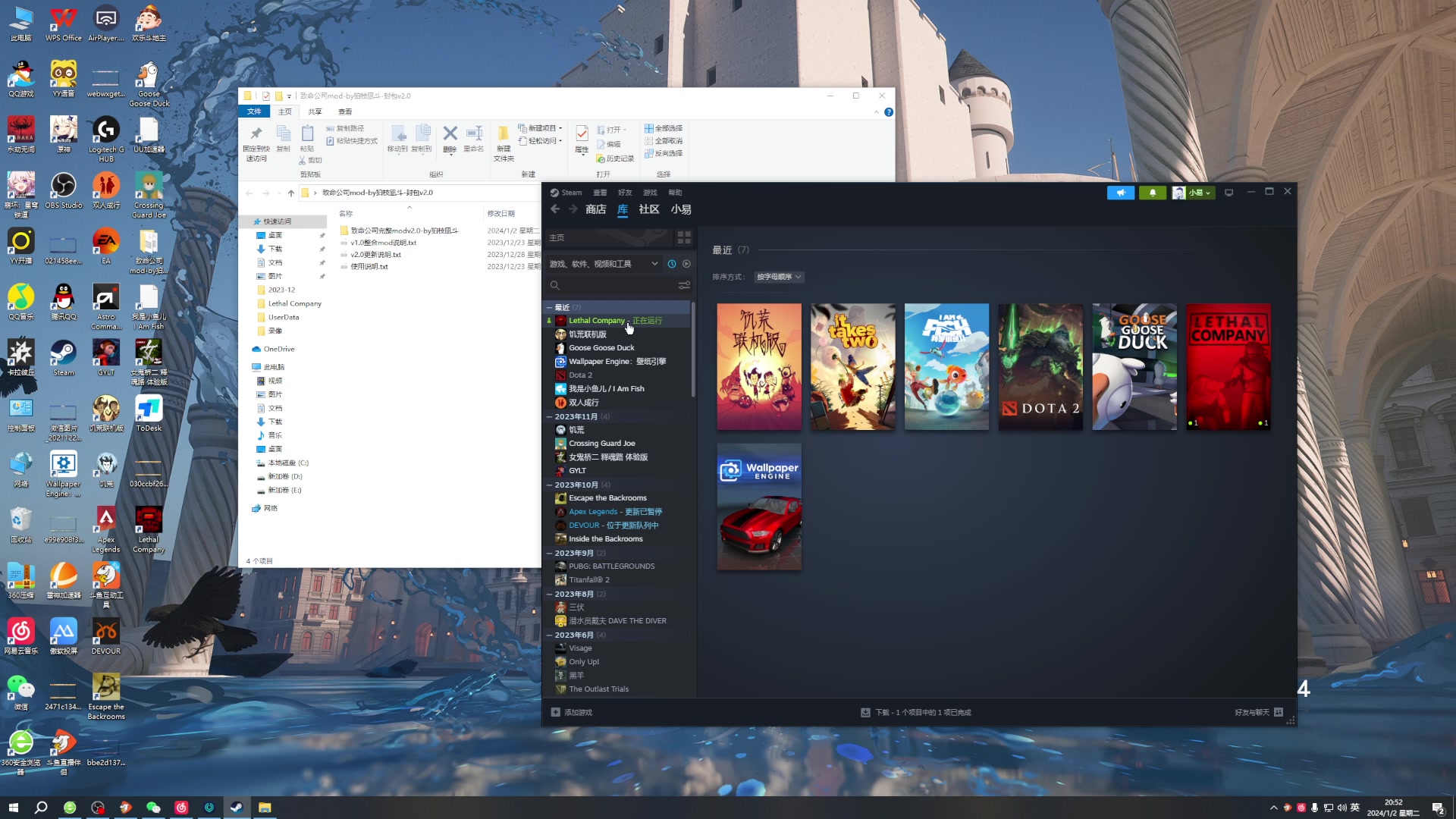Click 全部选择 in Explorer ribbon
This screenshot has width=1456, height=819.
tap(664, 128)
